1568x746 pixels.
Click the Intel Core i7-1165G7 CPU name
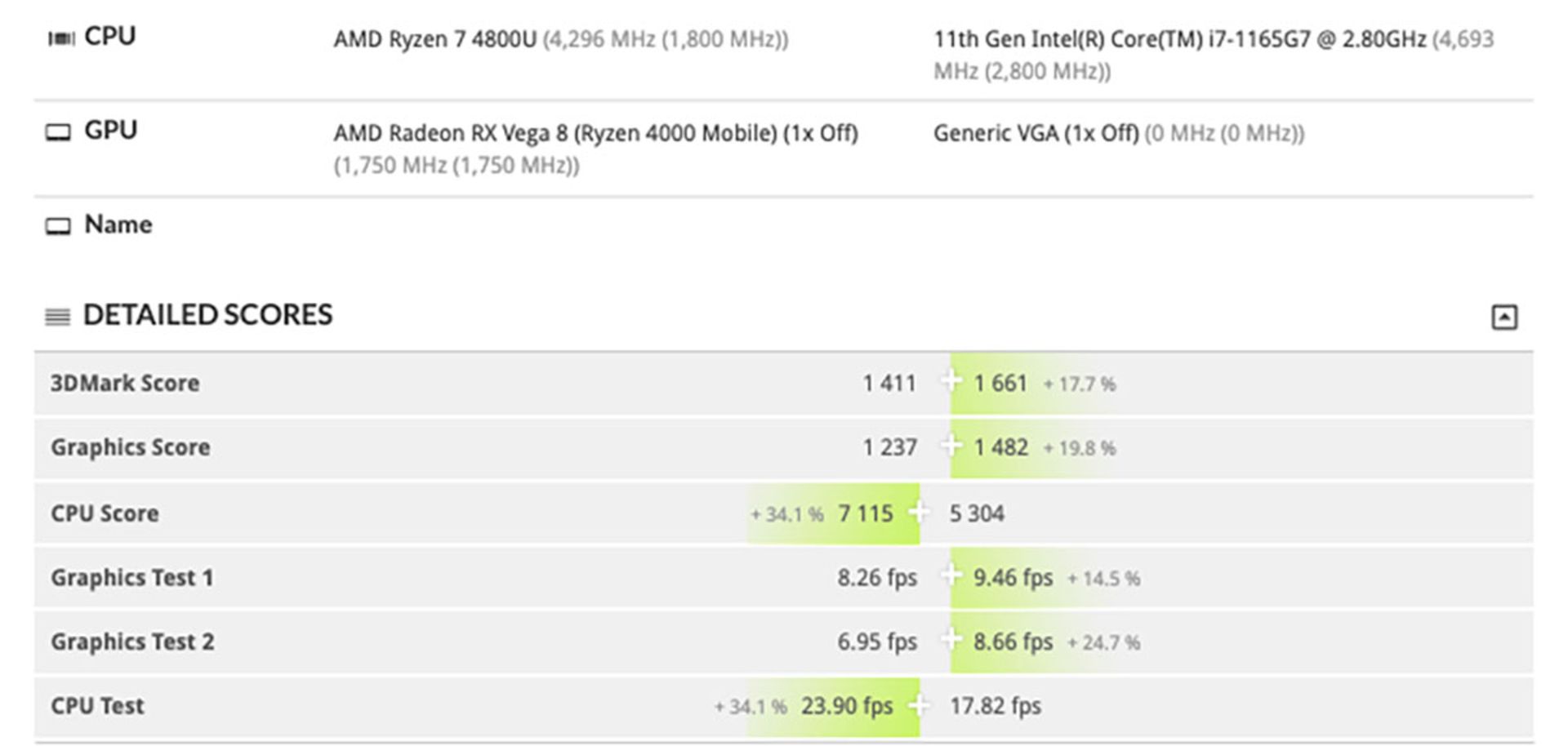1179,39
